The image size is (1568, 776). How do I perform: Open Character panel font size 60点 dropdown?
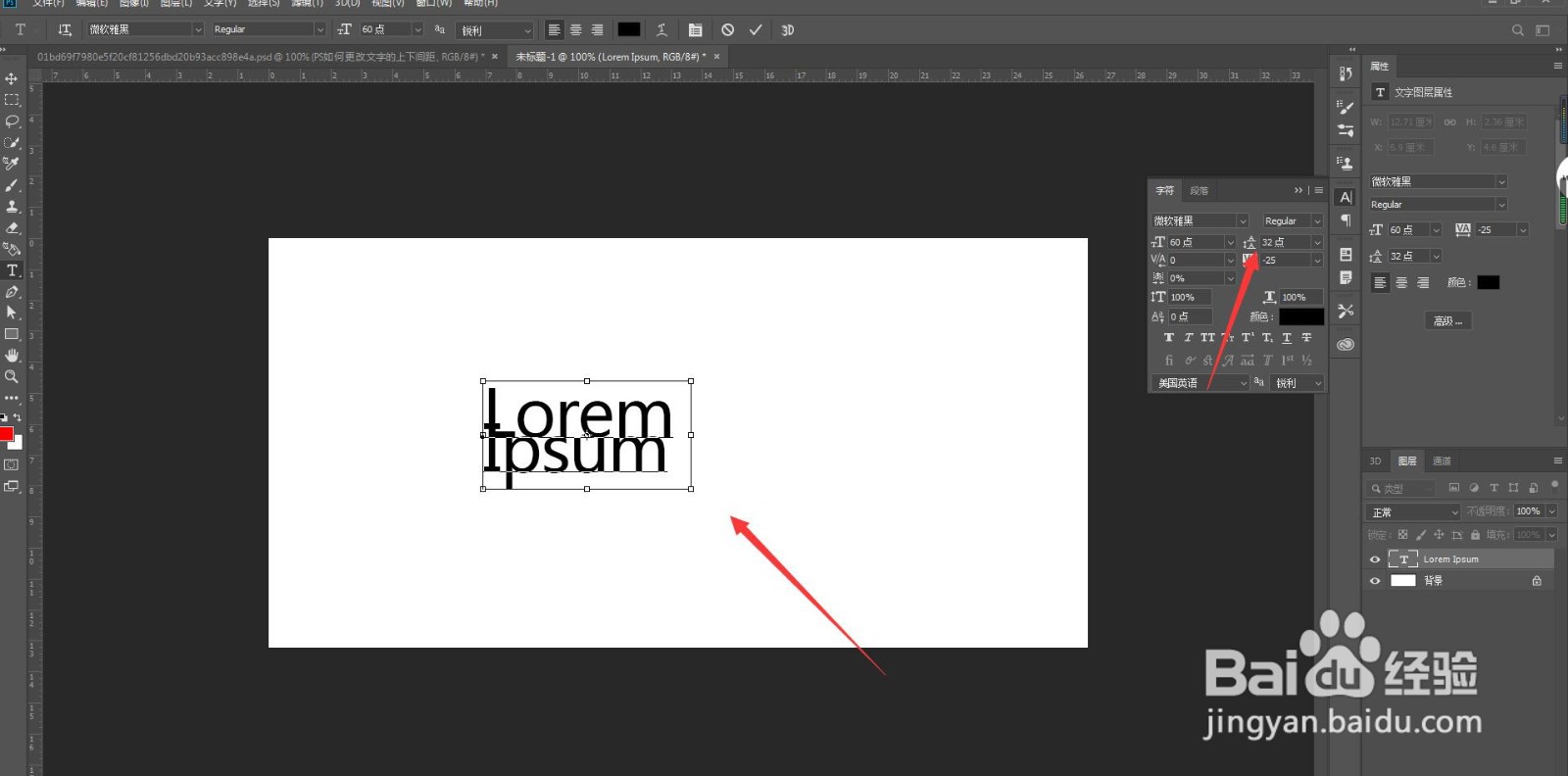[1230, 242]
